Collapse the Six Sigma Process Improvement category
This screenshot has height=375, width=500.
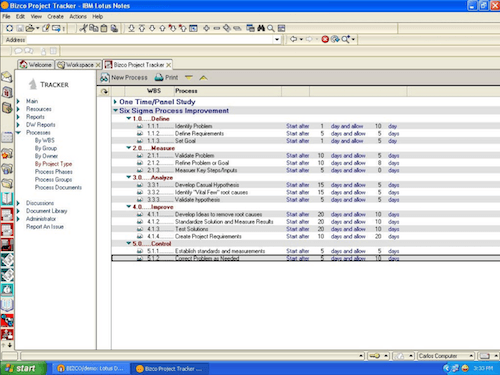pos(115,110)
